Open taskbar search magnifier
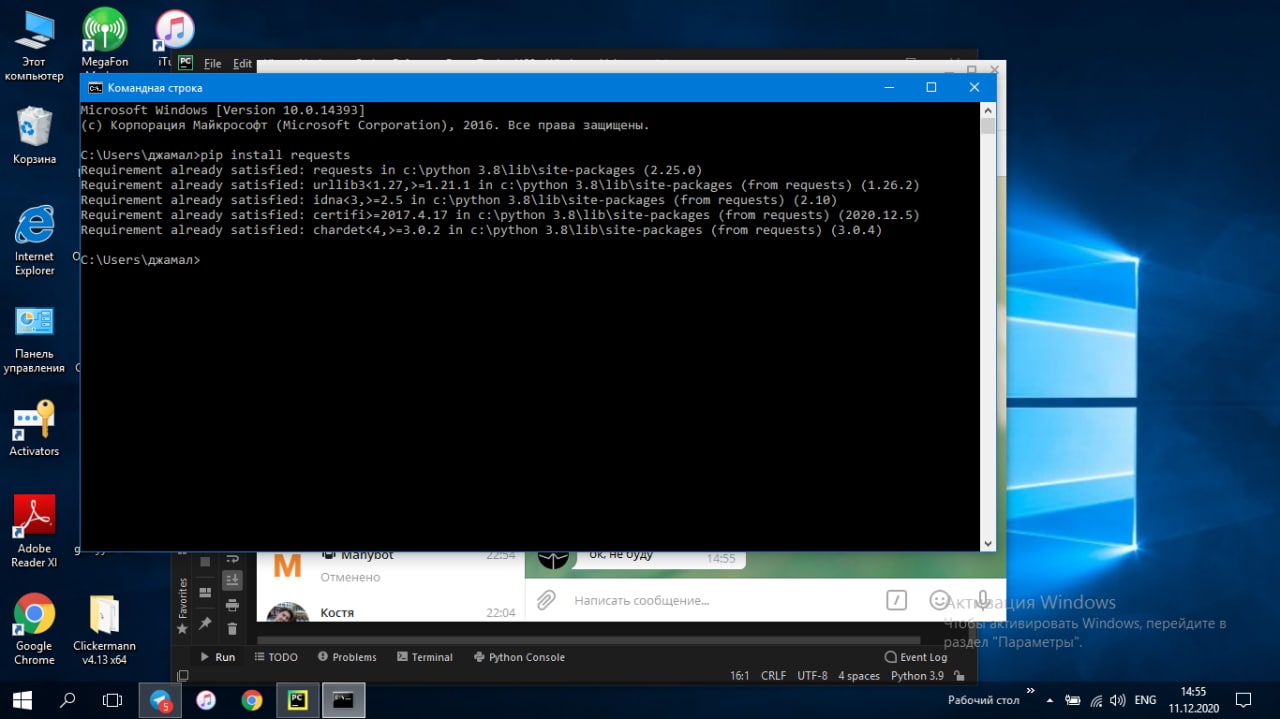Image resolution: width=1280 pixels, height=719 pixels. click(69, 700)
